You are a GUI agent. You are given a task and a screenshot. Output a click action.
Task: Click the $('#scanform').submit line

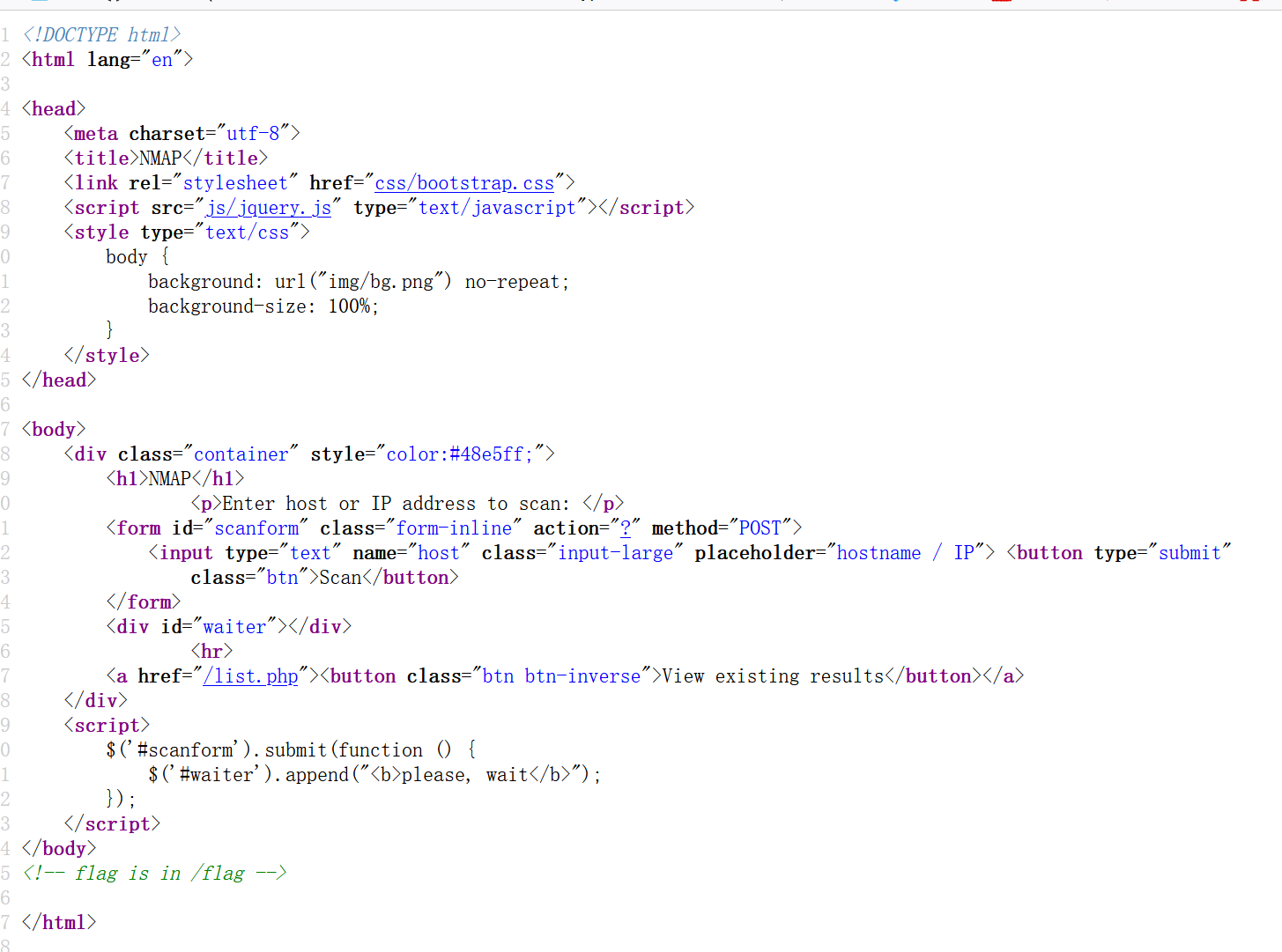click(292, 750)
